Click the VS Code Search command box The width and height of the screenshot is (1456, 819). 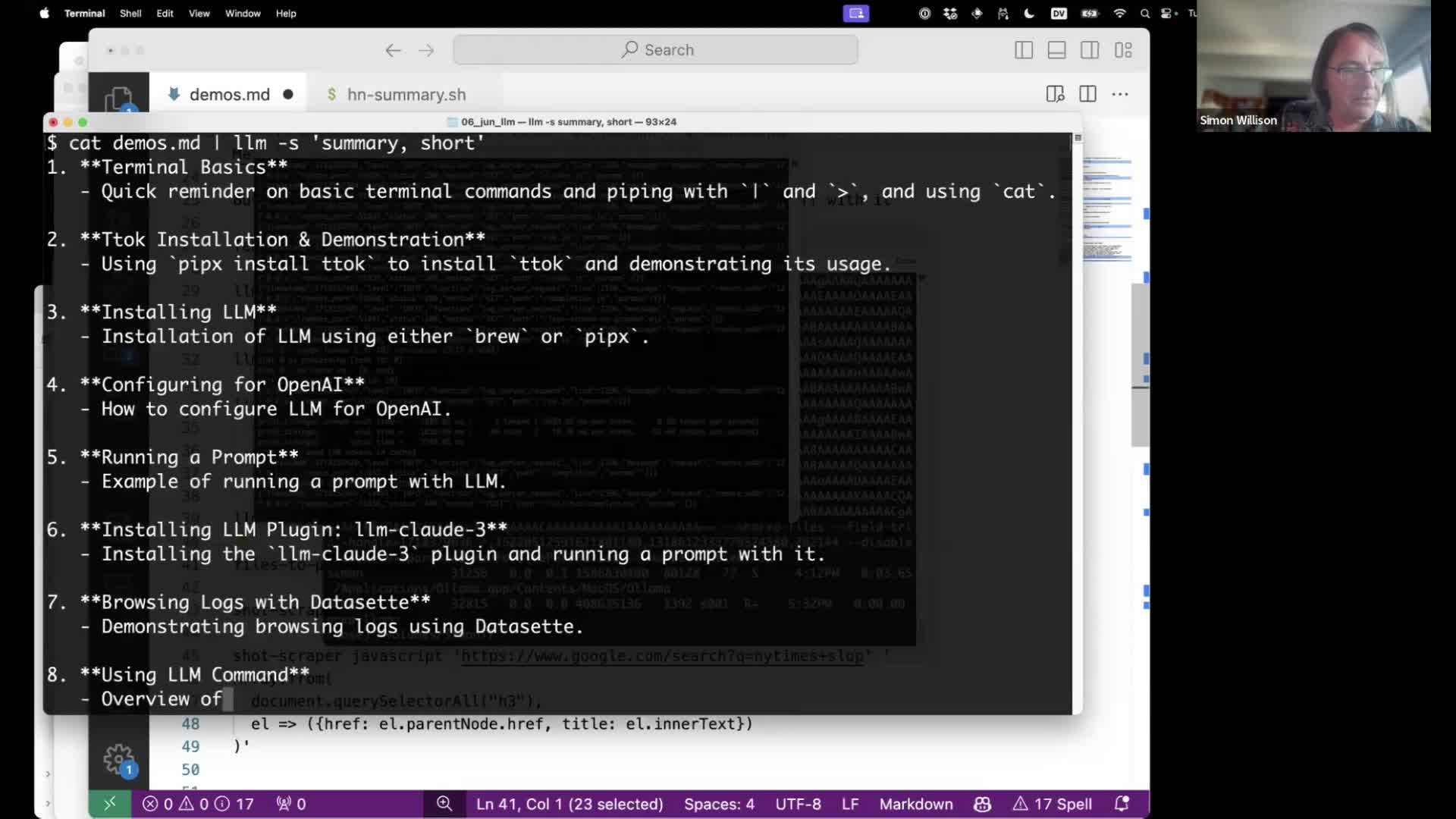click(x=656, y=50)
